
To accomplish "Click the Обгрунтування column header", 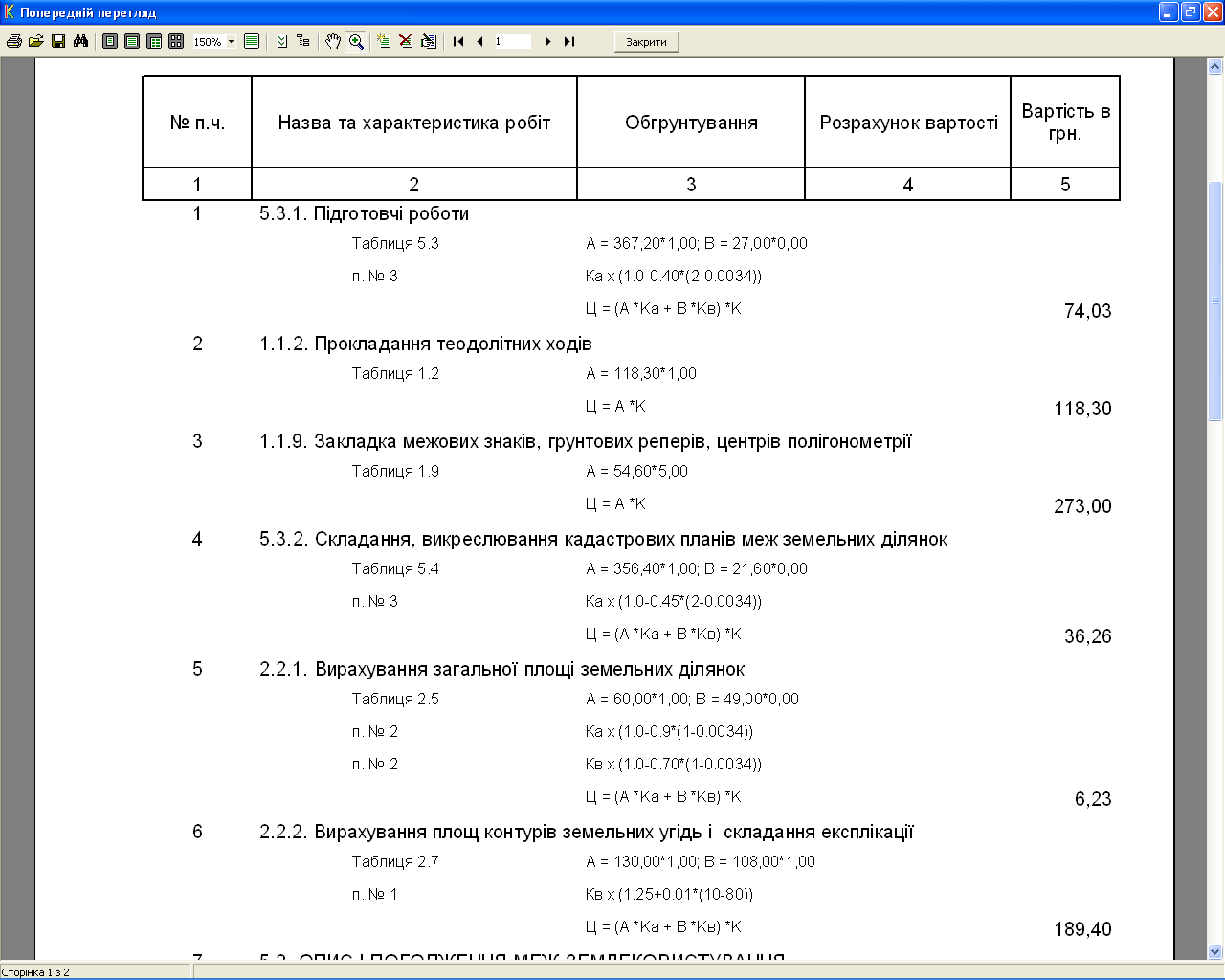I will (691, 122).
